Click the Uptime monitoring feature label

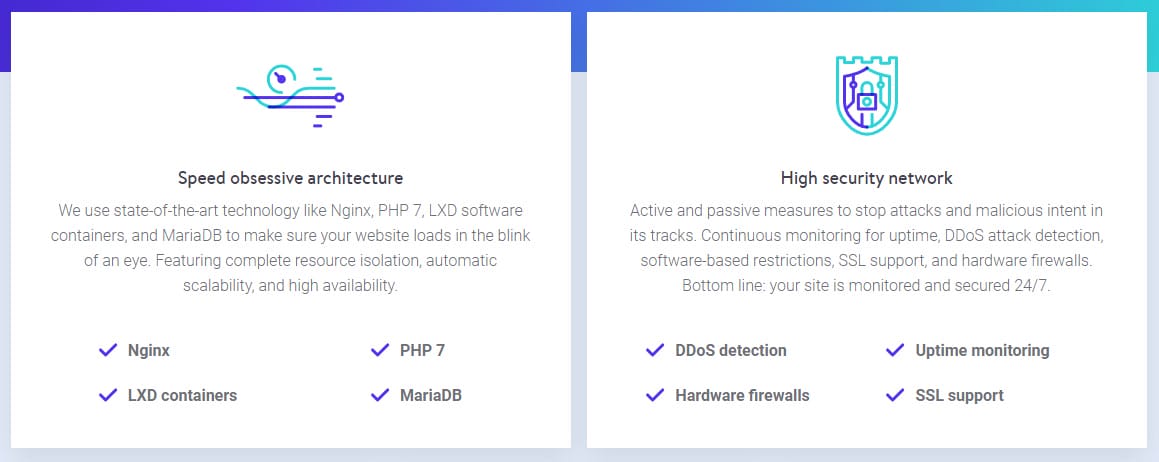[x=982, y=351]
